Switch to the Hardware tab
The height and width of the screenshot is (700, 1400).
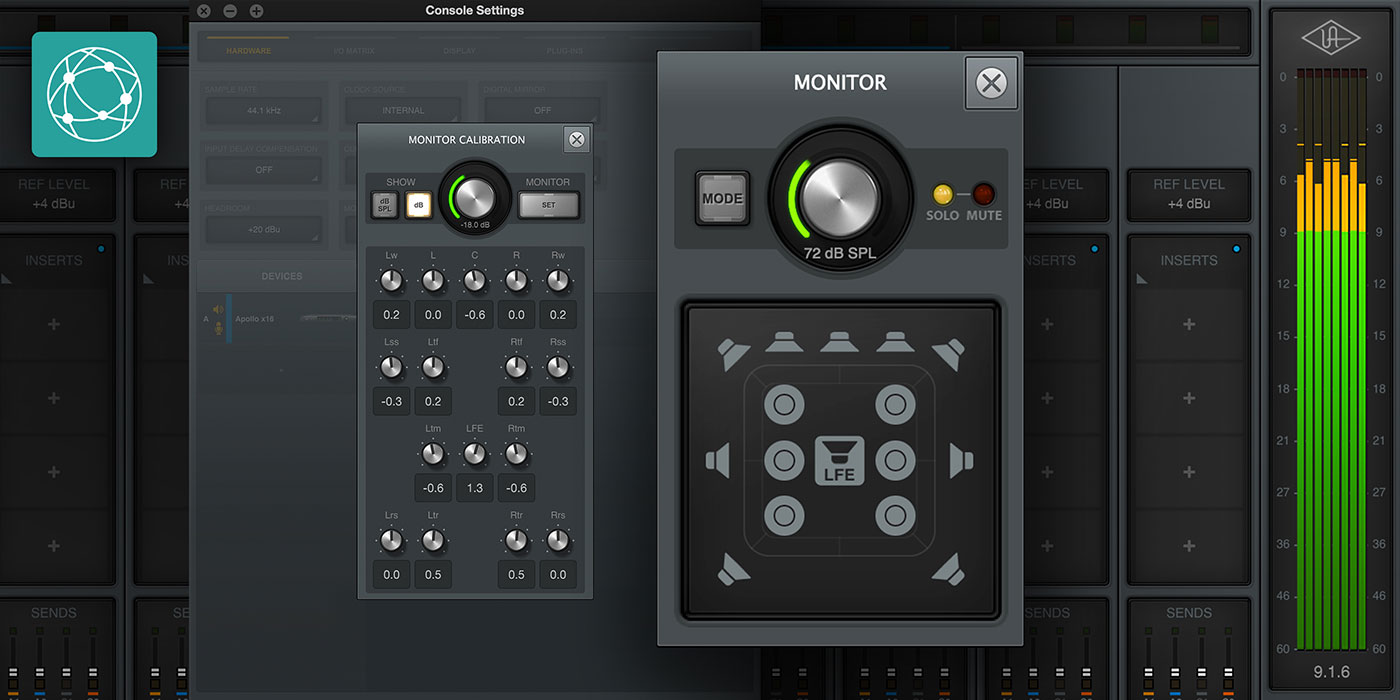coord(248,51)
